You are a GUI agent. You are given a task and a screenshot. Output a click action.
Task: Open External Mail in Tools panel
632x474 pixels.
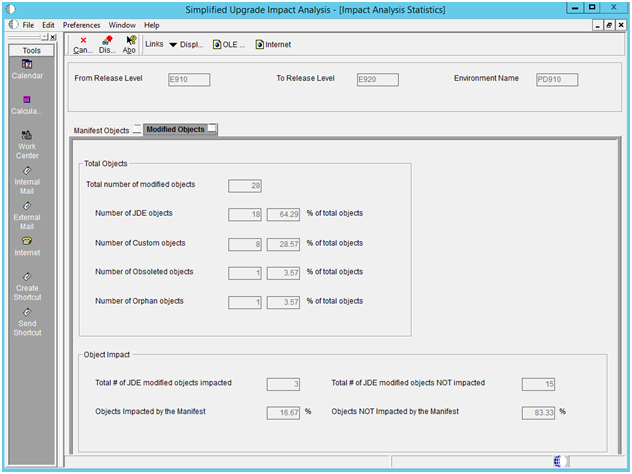tap(27, 215)
